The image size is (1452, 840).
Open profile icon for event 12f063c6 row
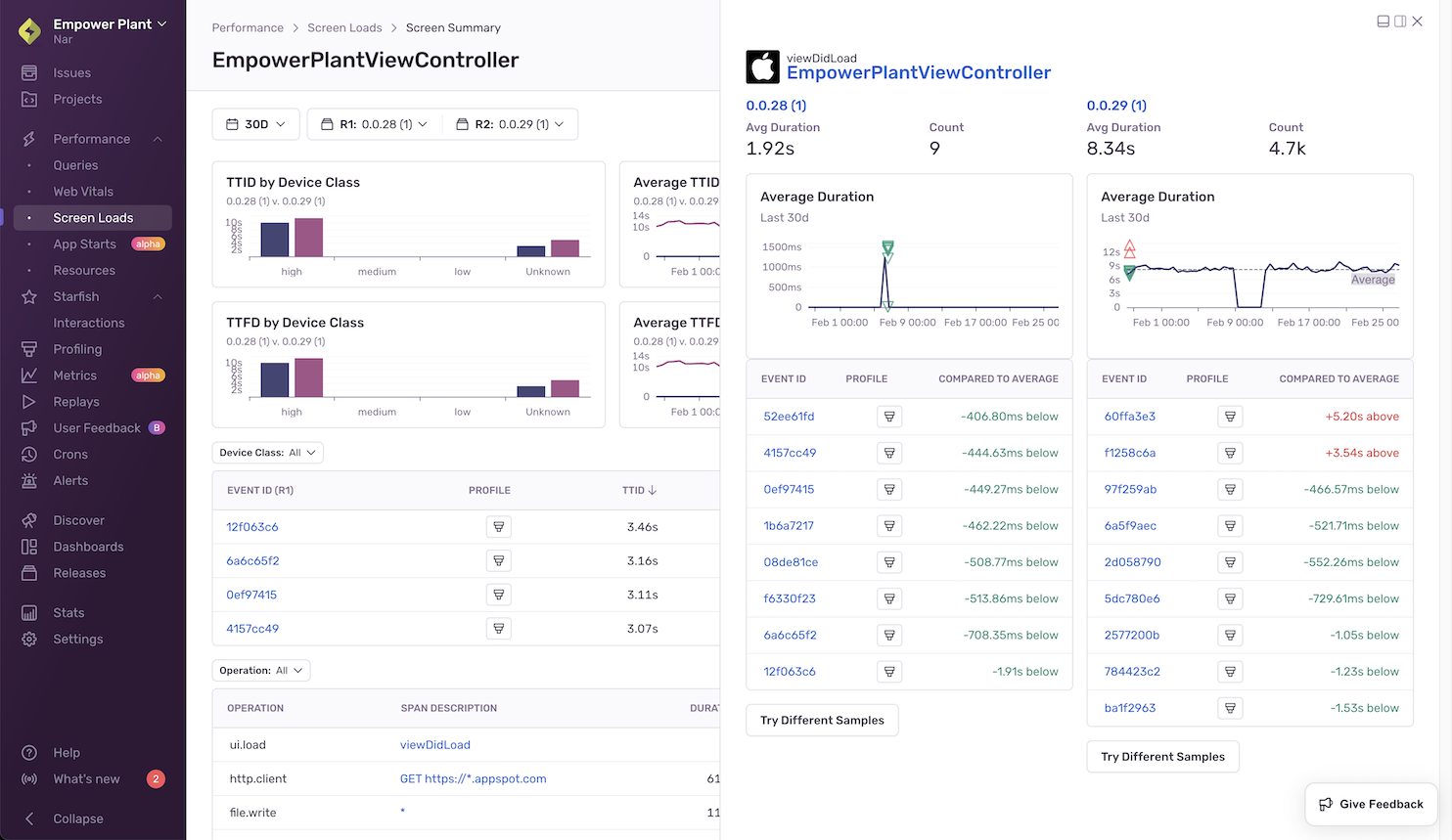[498, 527]
